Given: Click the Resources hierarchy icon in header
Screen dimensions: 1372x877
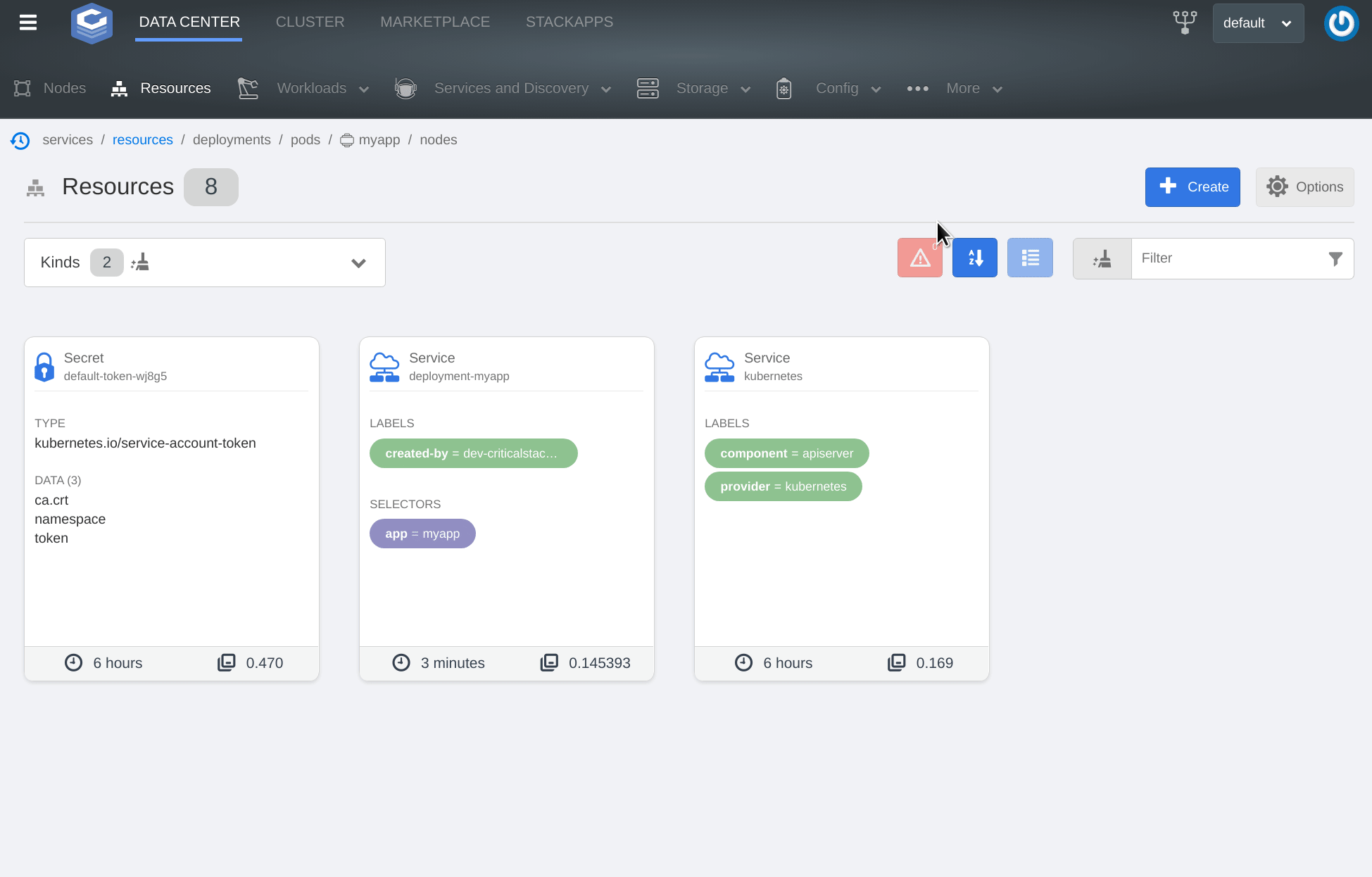Looking at the screenshot, I should (x=118, y=88).
